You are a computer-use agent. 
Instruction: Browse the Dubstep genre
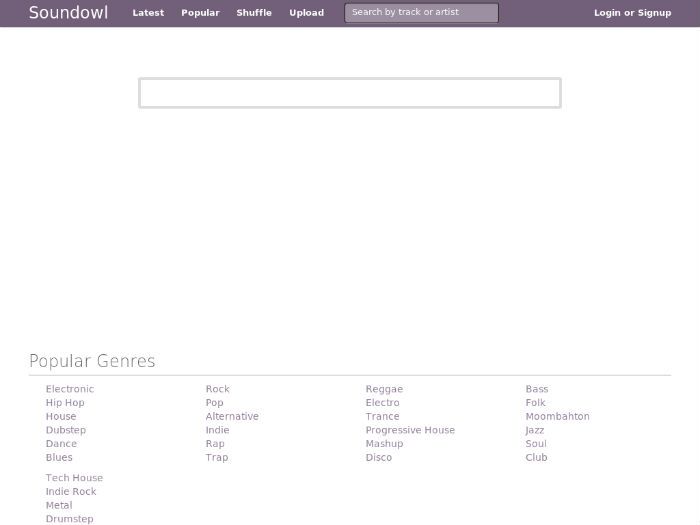pos(66,430)
